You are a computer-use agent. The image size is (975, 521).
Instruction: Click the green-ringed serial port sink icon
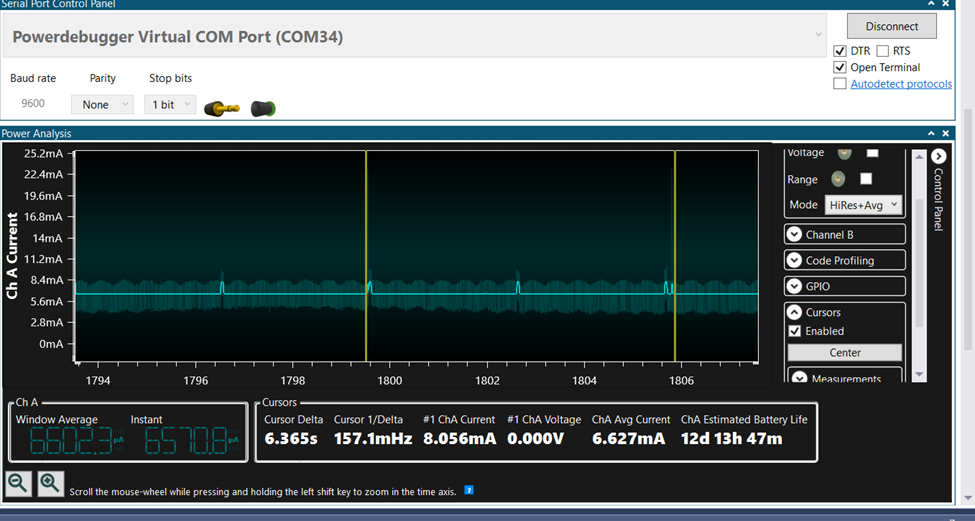[x=263, y=109]
